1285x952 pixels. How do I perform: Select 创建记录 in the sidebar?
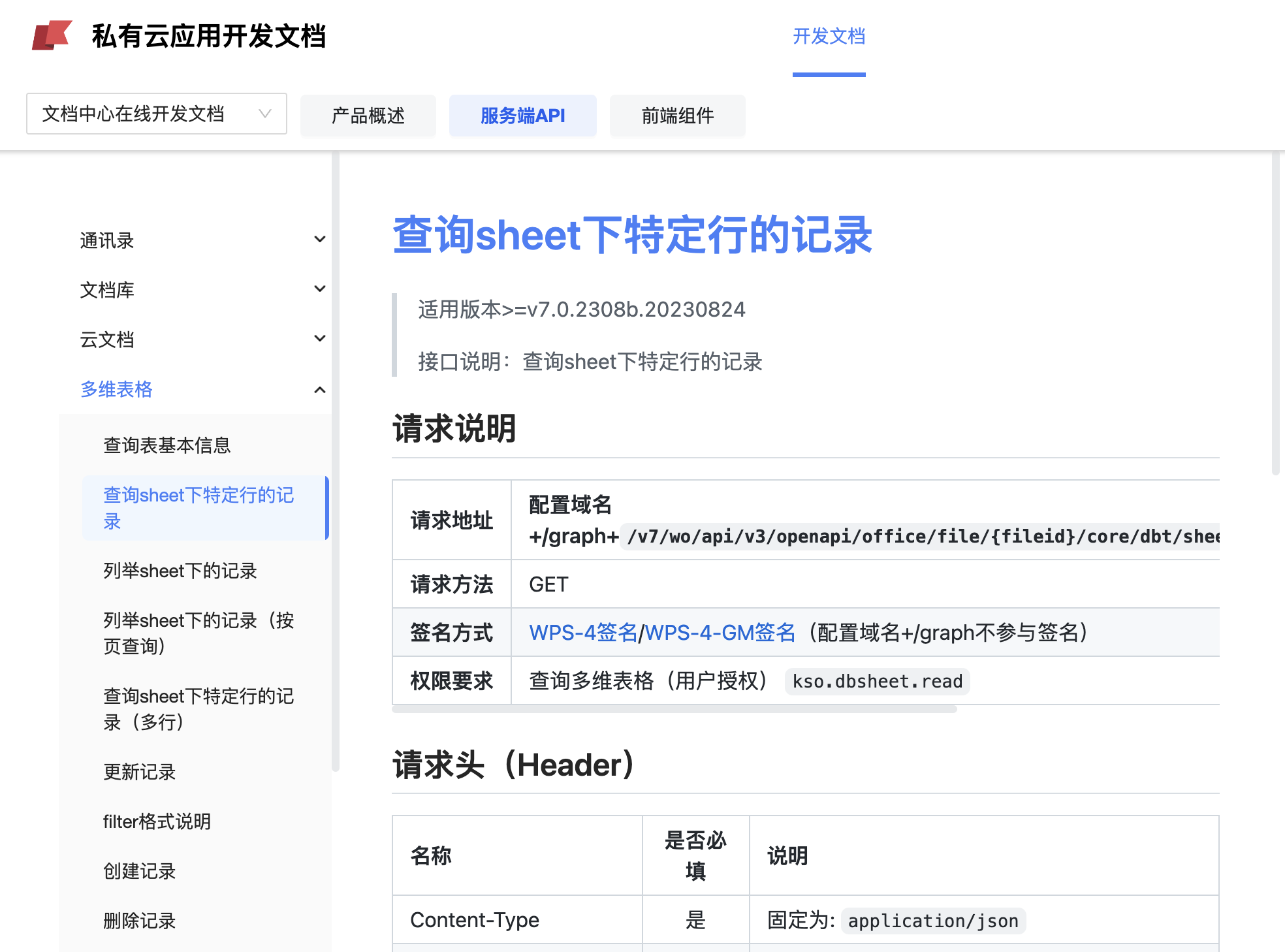(x=140, y=871)
